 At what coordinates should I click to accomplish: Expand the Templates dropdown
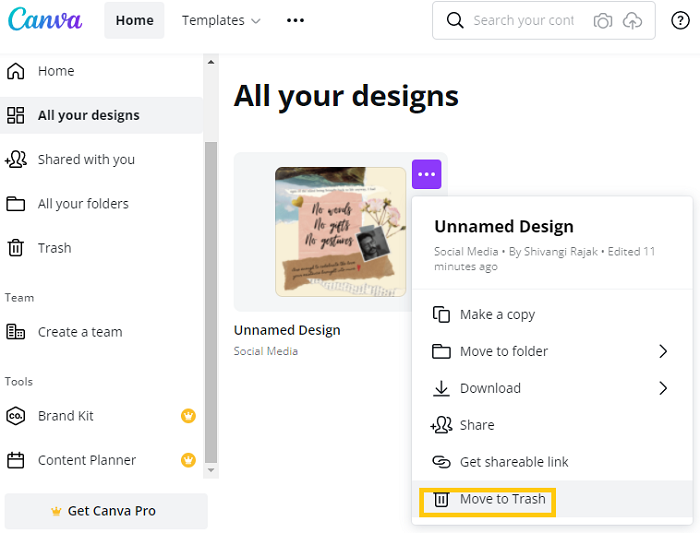(x=221, y=20)
